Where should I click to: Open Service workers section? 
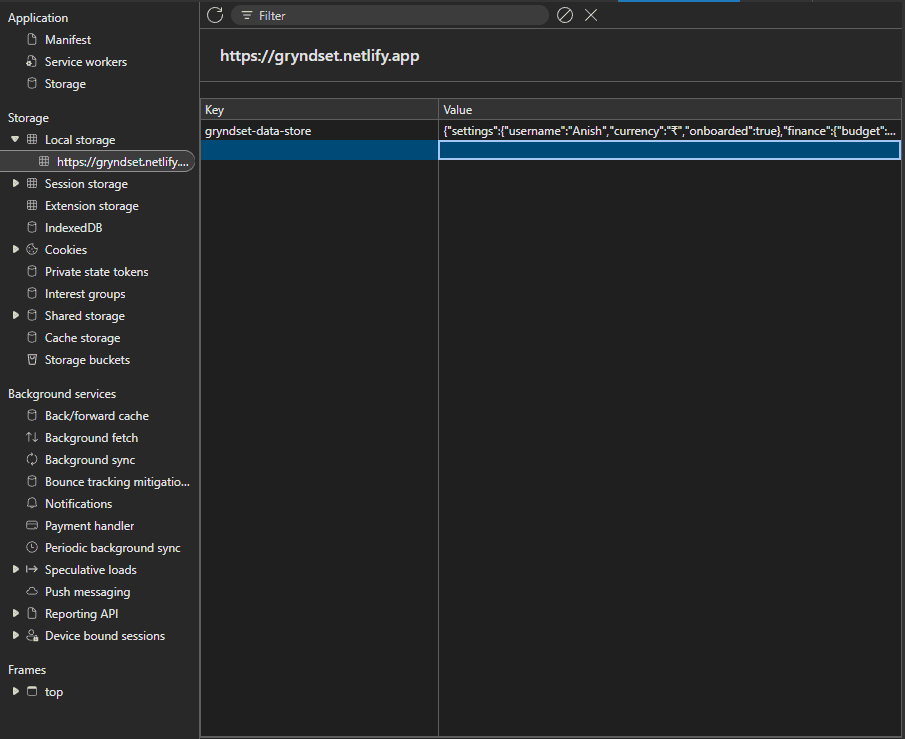point(85,62)
